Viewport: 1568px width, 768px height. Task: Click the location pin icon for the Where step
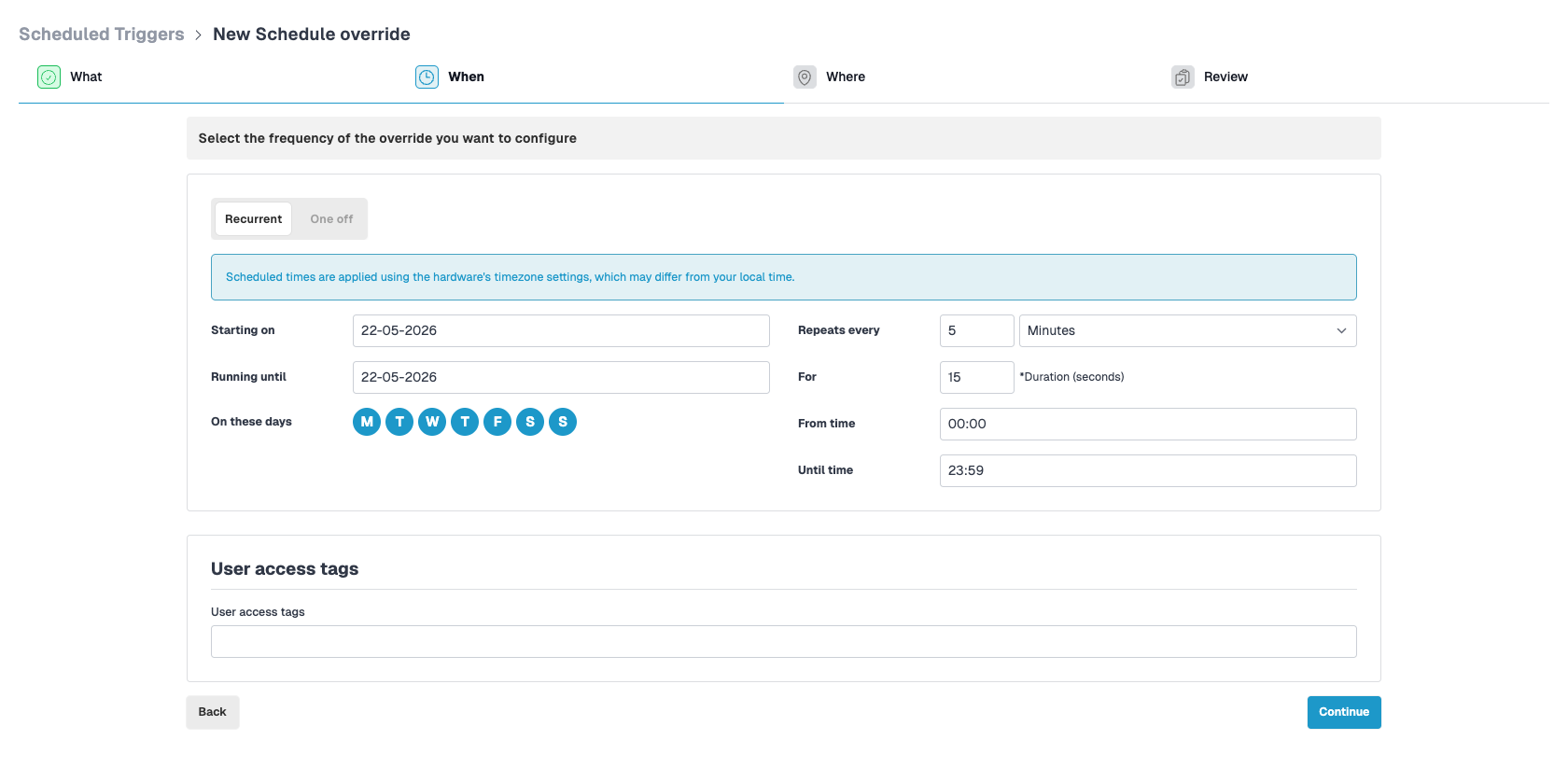coord(805,77)
